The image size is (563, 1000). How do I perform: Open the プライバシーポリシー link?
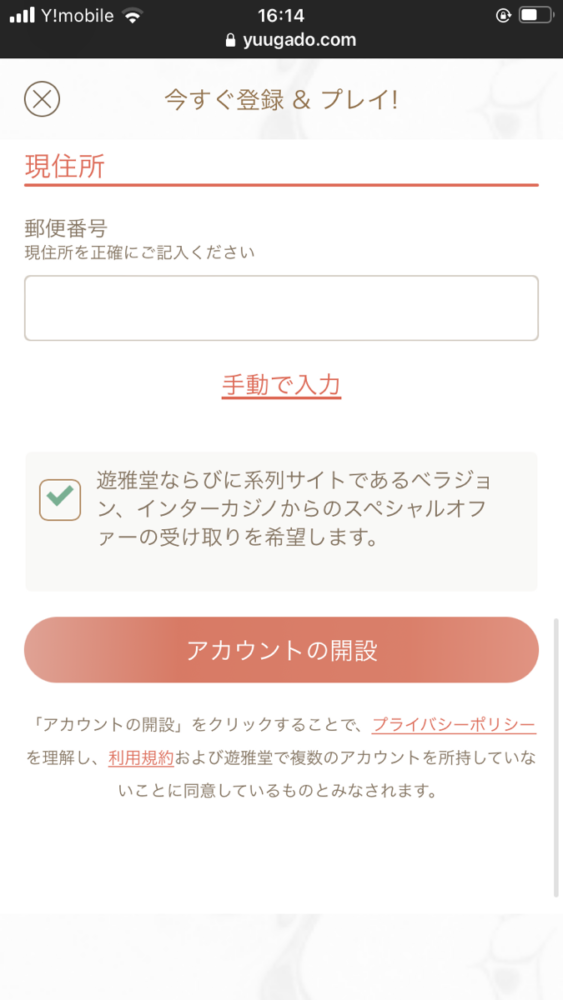pos(453,725)
